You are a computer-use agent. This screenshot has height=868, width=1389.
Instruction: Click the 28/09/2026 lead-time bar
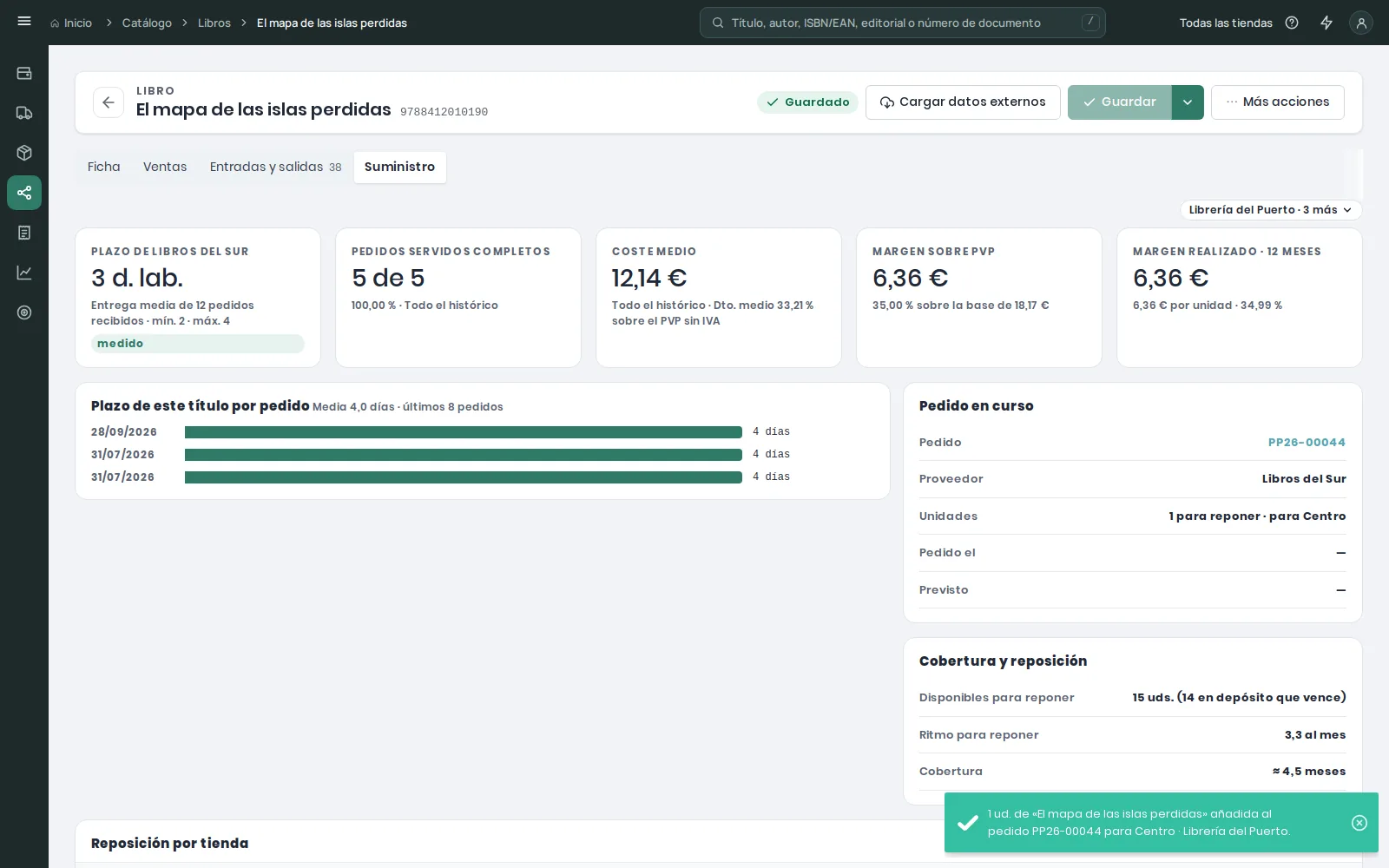coord(464,432)
